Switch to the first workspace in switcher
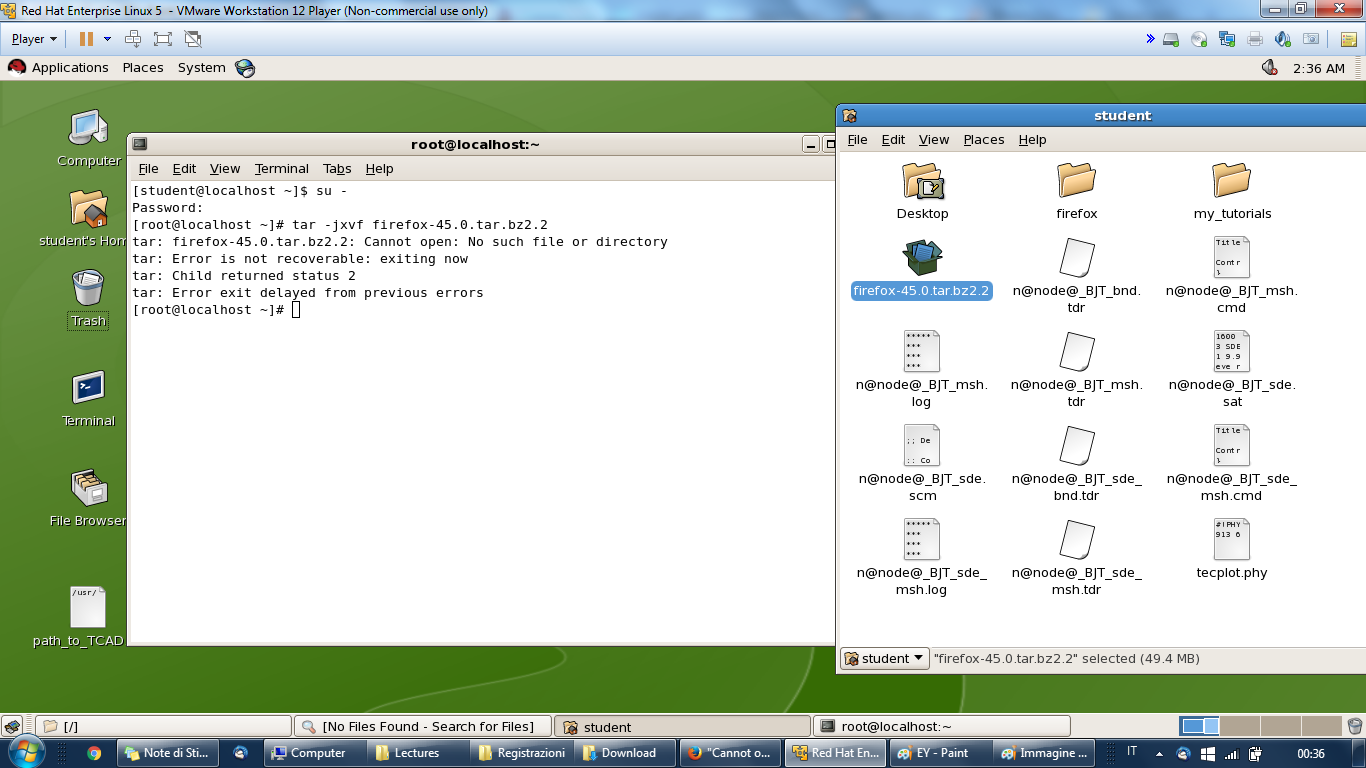This screenshot has height=768, width=1366. point(1199,726)
